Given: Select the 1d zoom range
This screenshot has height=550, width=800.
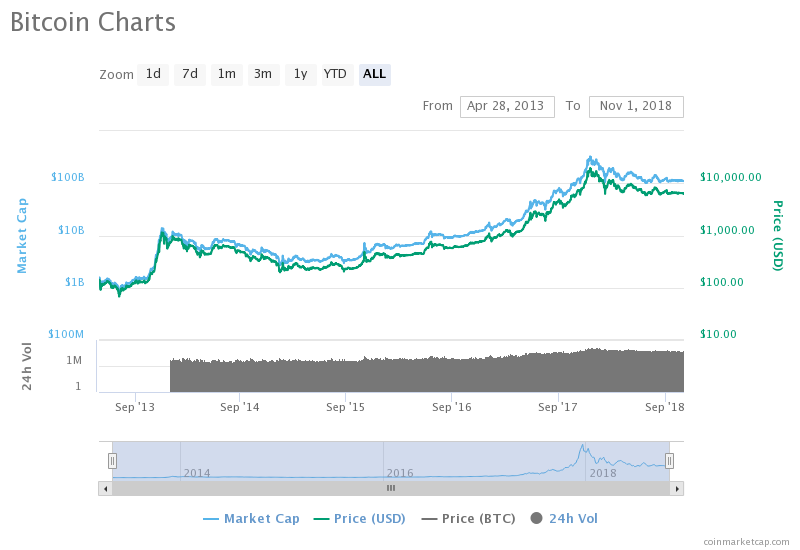Looking at the screenshot, I should coord(153,74).
